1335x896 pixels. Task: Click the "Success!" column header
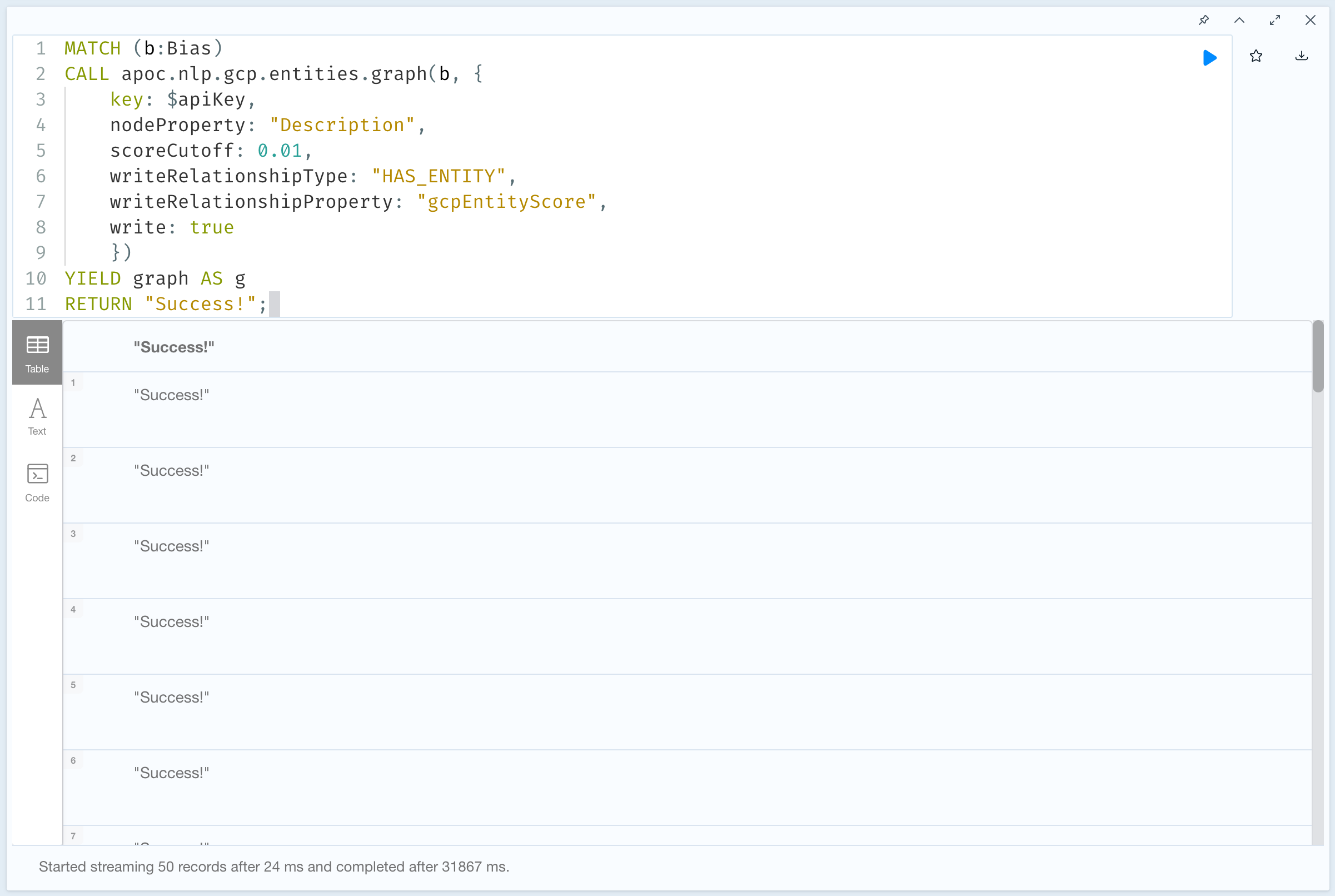pos(173,347)
